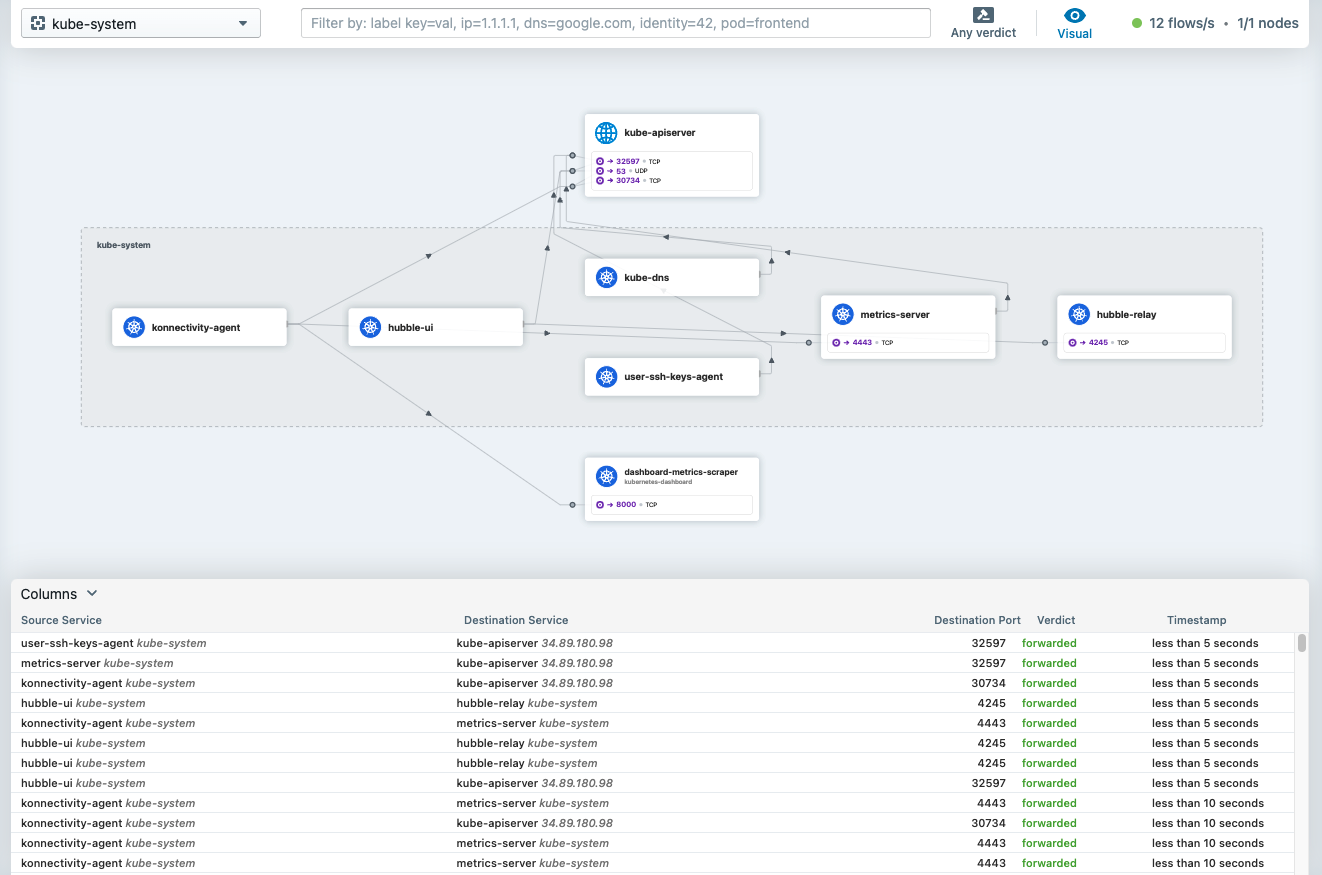The width and height of the screenshot is (1322, 875).
Task: Click the dashboard-metrics-scraper service icon
Action: 606,476
